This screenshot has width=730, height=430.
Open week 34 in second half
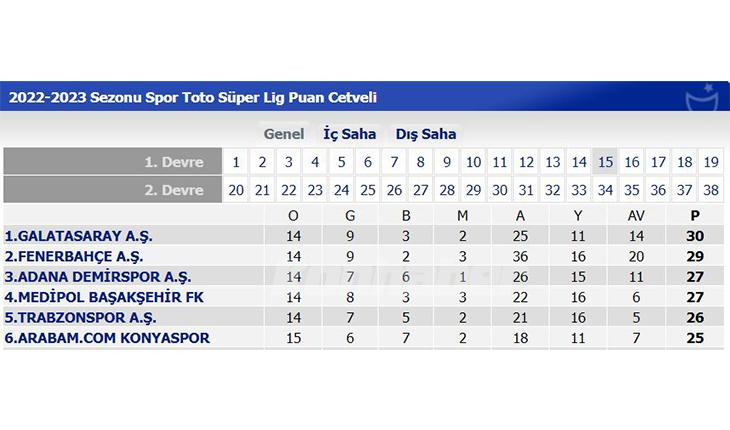(x=605, y=190)
